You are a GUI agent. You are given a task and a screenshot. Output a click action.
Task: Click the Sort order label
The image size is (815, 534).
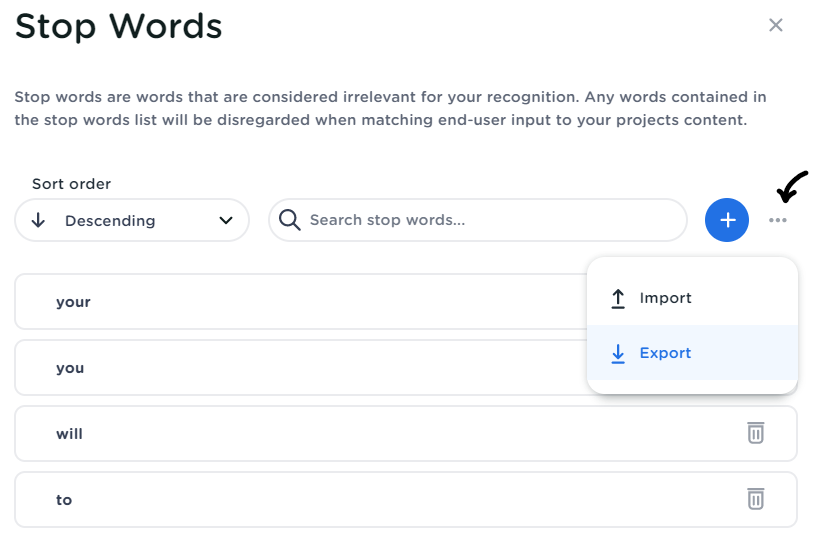pos(71,184)
